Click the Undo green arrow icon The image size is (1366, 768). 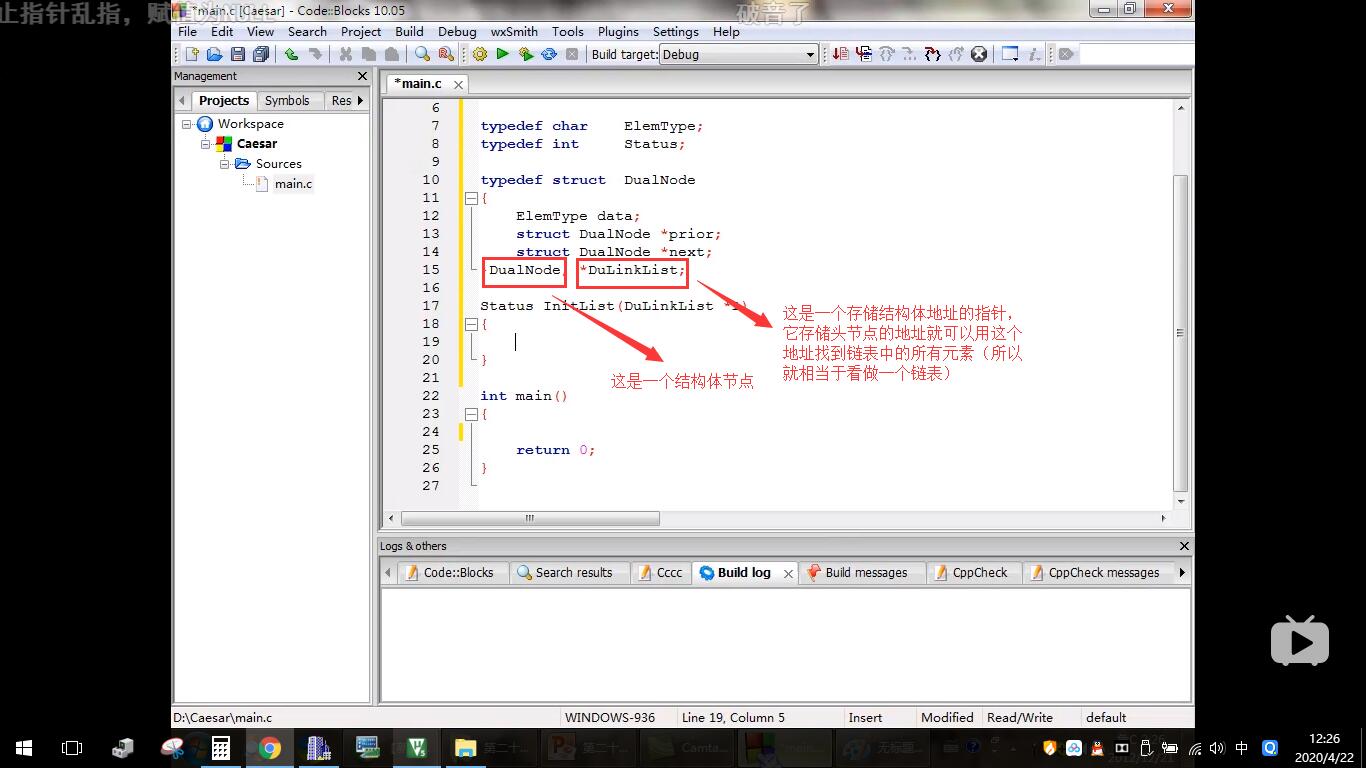point(291,54)
